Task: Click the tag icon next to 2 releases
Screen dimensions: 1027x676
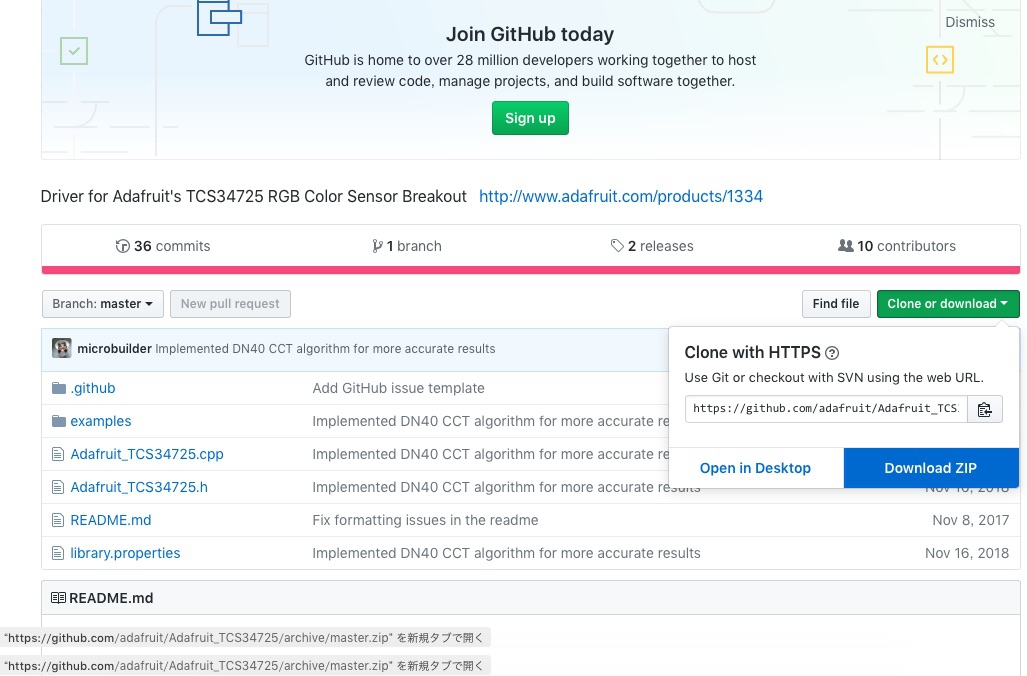Action: (x=617, y=246)
